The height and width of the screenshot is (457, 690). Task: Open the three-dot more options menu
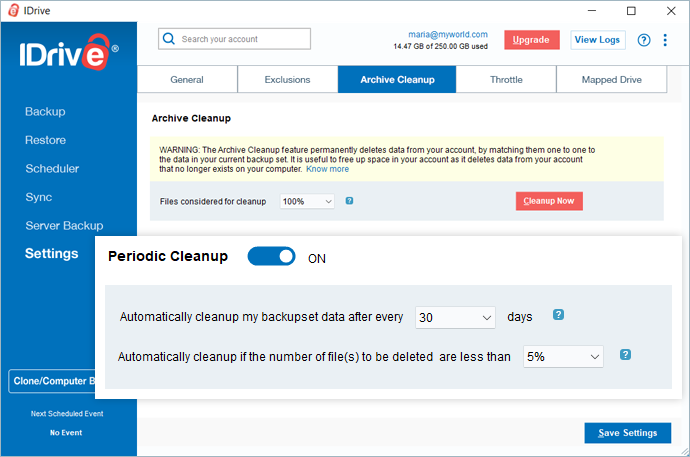pyautogui.click(x=665, y=40)
